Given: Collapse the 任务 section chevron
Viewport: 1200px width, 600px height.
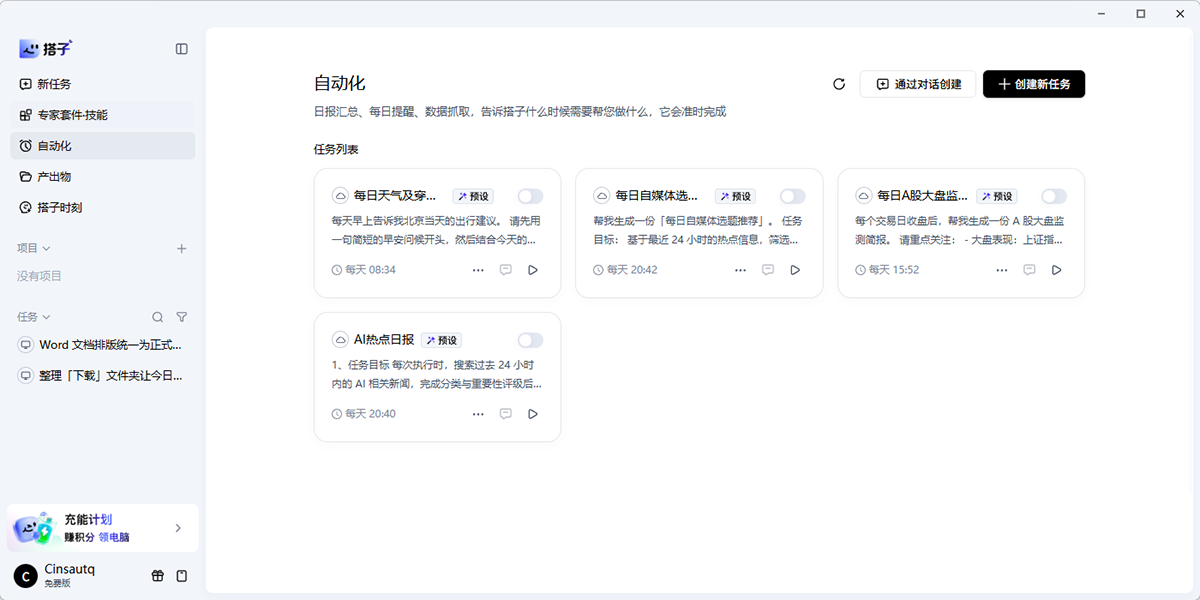Looking at the screenshot, I should [46, 317].
